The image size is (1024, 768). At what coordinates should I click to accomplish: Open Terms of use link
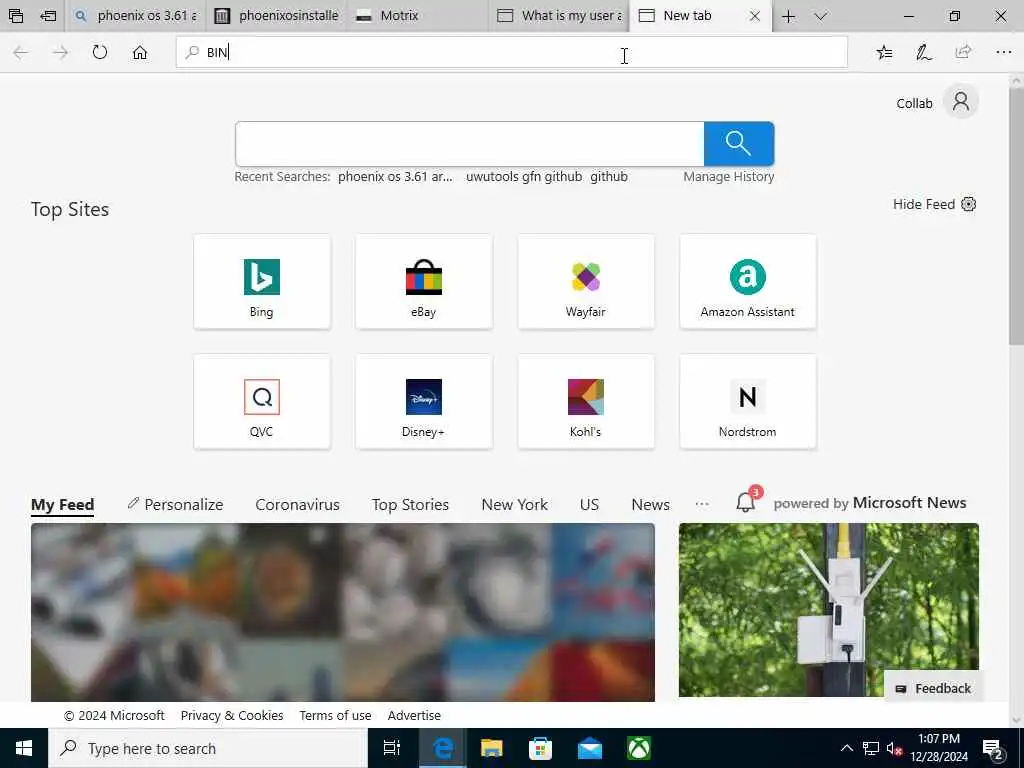point(335,716)
